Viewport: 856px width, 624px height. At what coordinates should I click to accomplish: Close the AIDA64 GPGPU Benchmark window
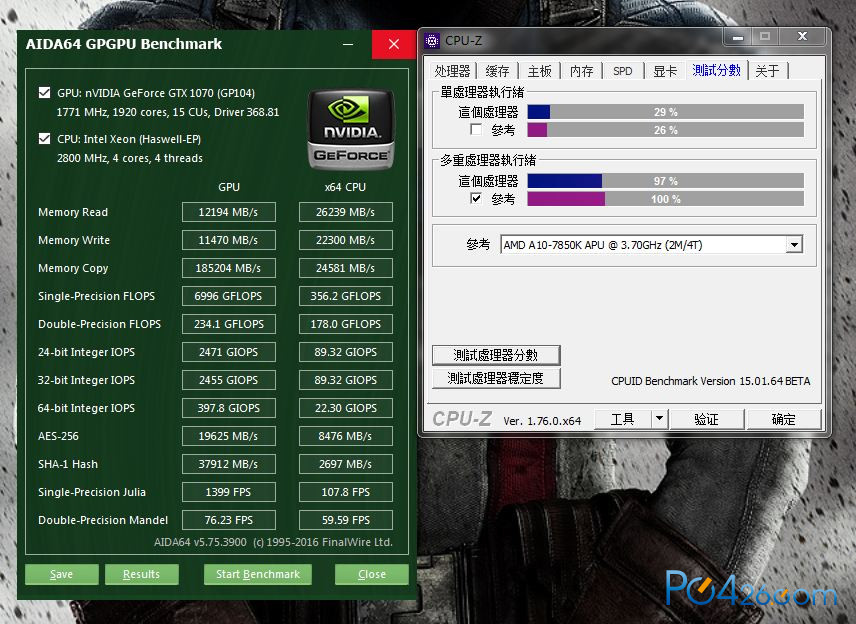[394, 44]
